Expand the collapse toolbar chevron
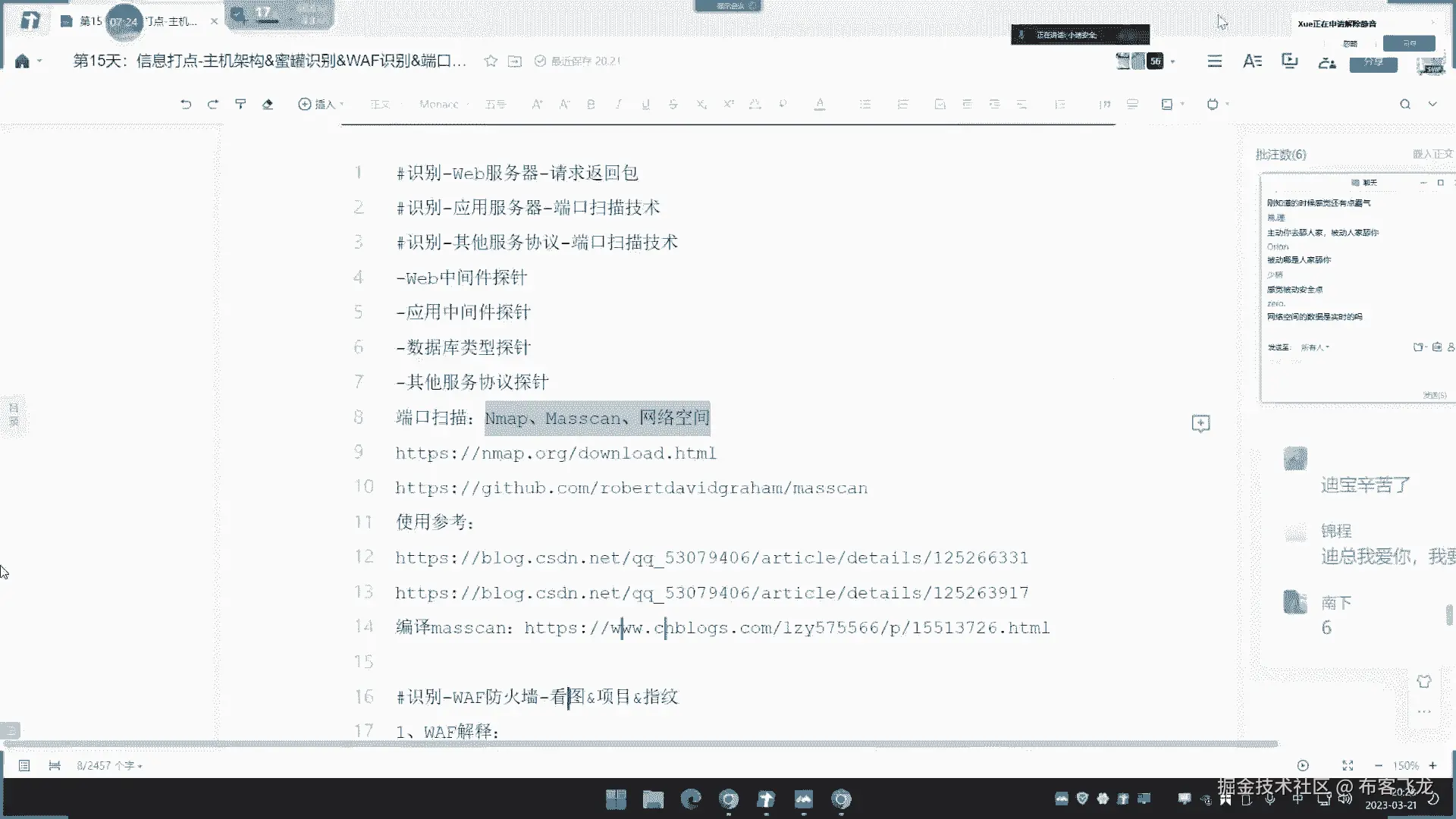Image resolution: width=1456 pixels, height=819 pixels. [x=1432, y=105]
